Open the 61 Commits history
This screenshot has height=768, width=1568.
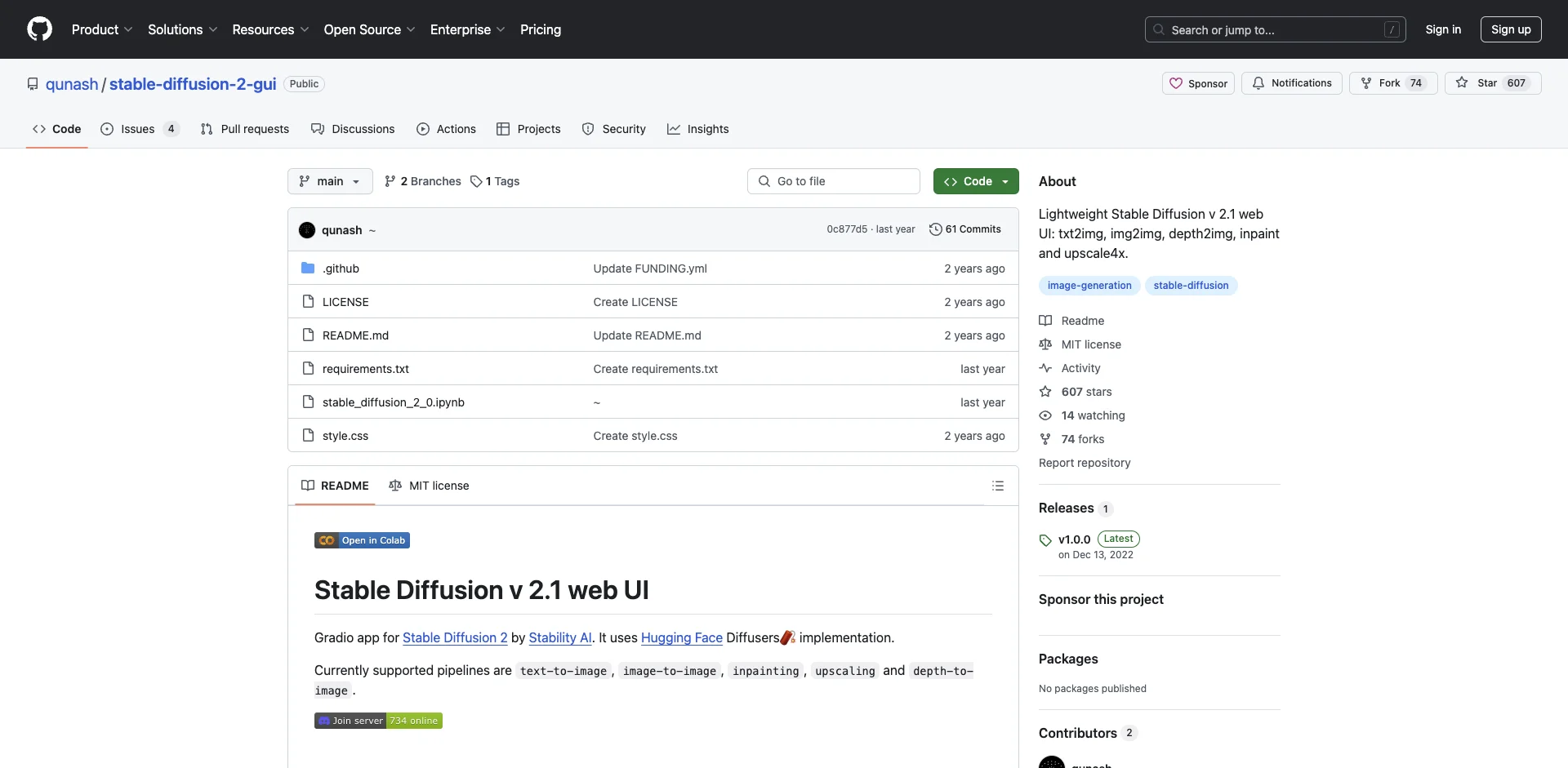[x=964, y=229]
